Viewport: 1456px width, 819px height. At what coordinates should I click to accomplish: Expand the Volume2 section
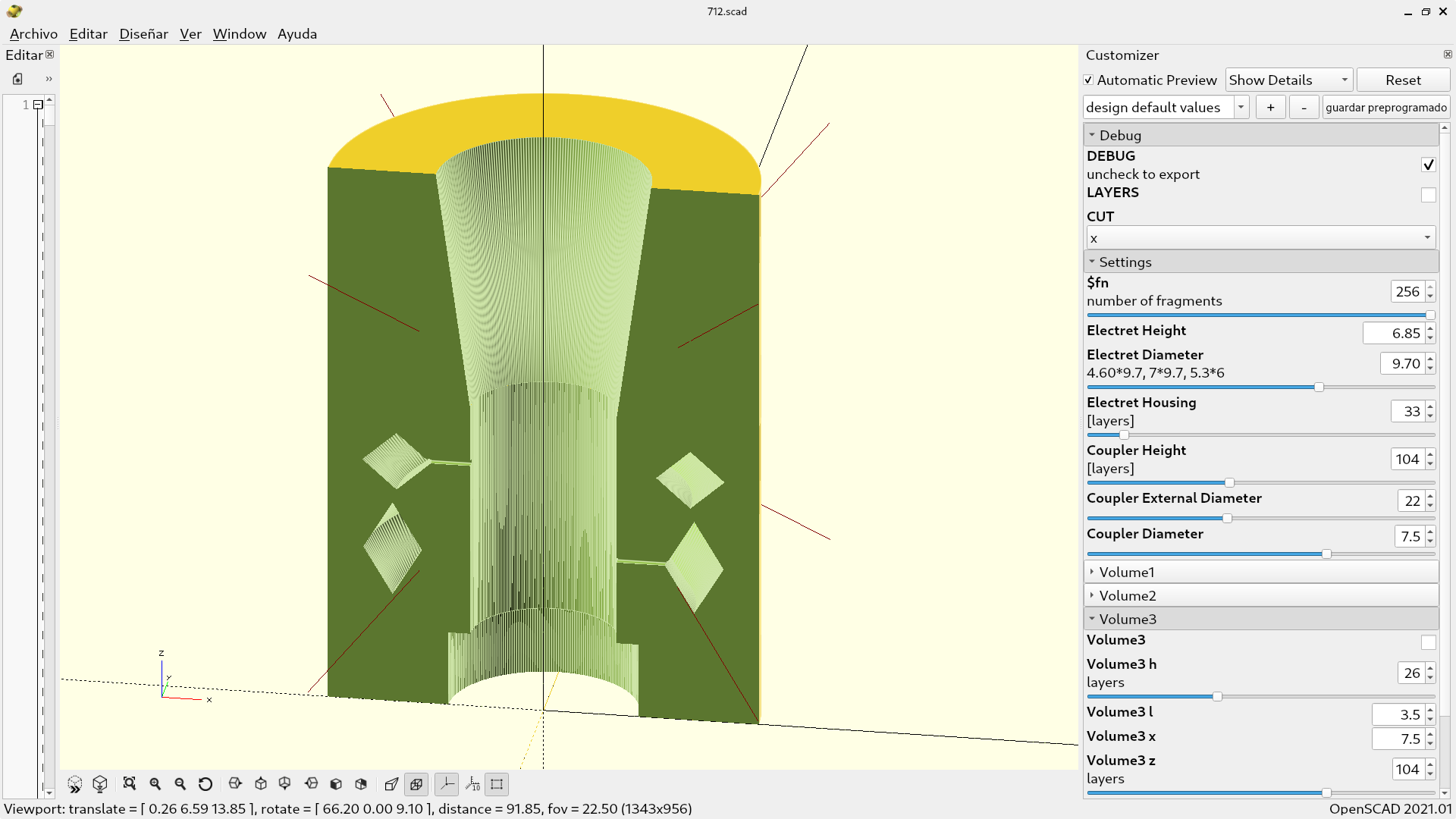coord(1261,595)
